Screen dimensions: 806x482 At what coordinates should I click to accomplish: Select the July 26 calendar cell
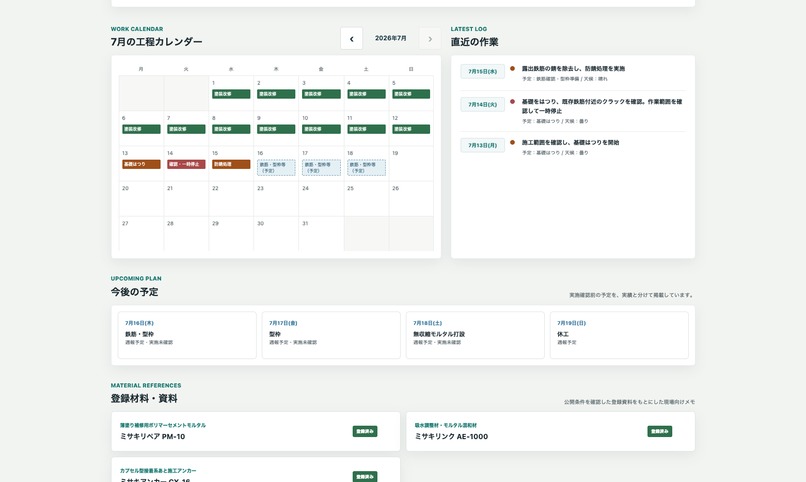(x=411, y=199)
